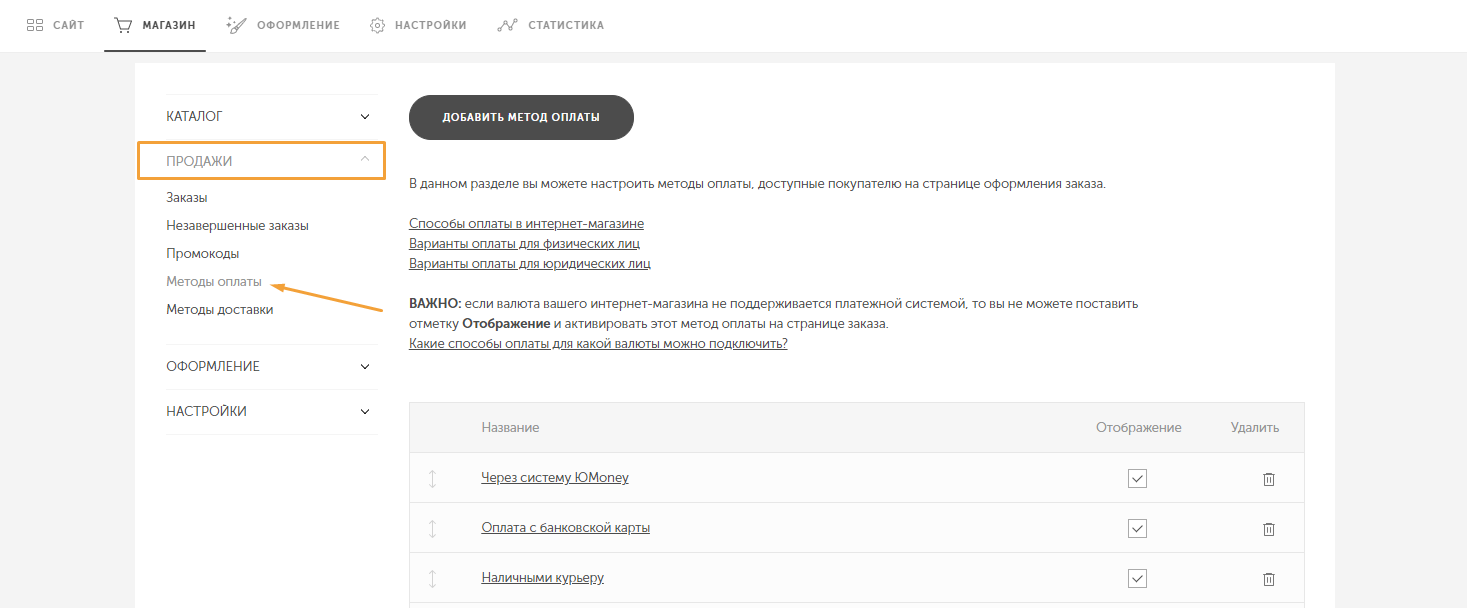
Task: Toggle display checkbox for Оплата с банковской карты
Action: click(x=1137, y=528)
